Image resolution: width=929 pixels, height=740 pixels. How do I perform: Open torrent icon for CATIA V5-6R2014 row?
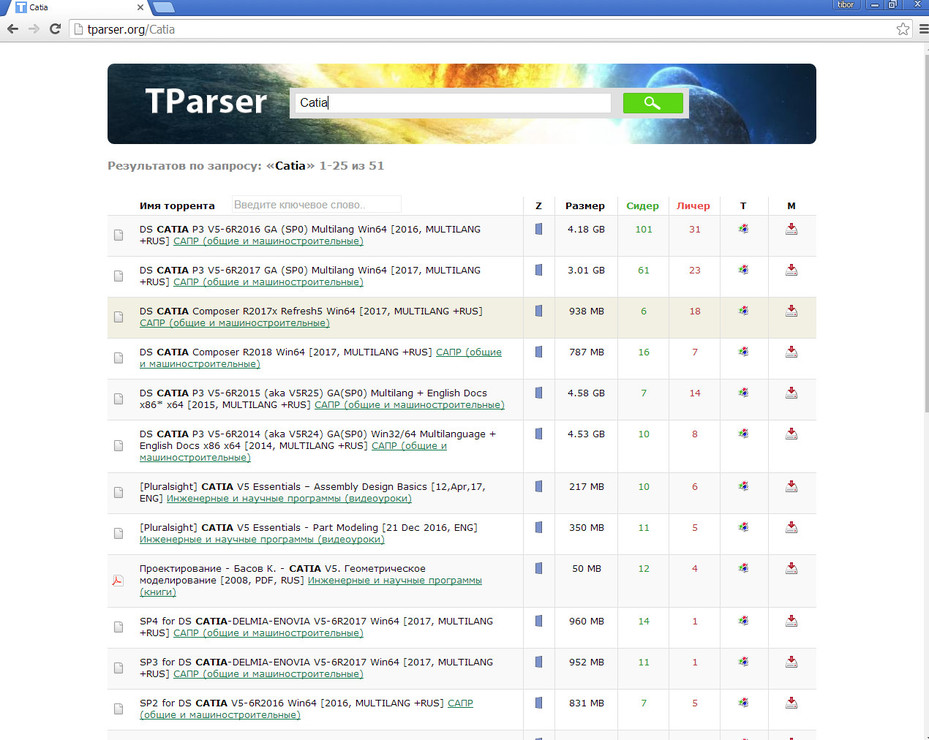tap(743, 433)
